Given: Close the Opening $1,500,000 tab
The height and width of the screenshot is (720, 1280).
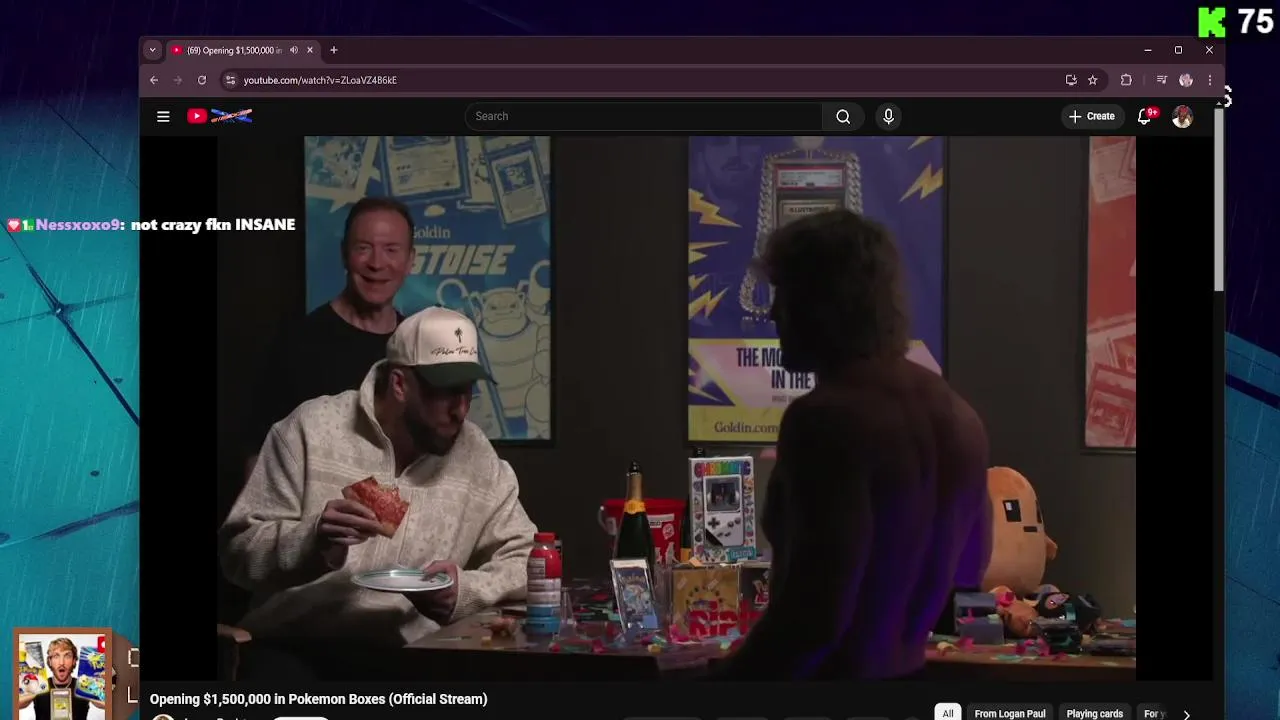Looking at the screenshot, I should click(310, 50).
